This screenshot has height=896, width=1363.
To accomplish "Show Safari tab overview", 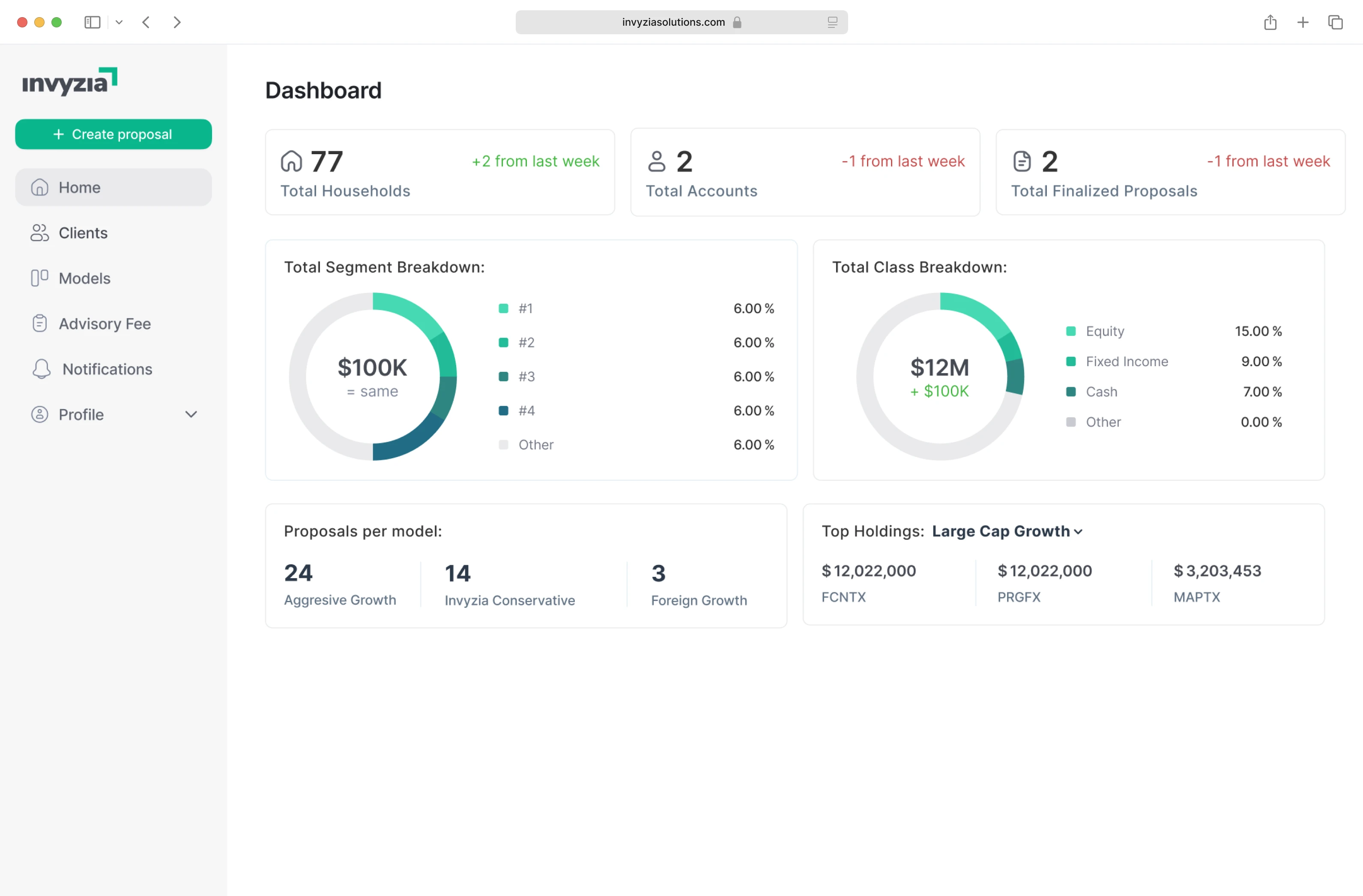I will [1335, 22].
